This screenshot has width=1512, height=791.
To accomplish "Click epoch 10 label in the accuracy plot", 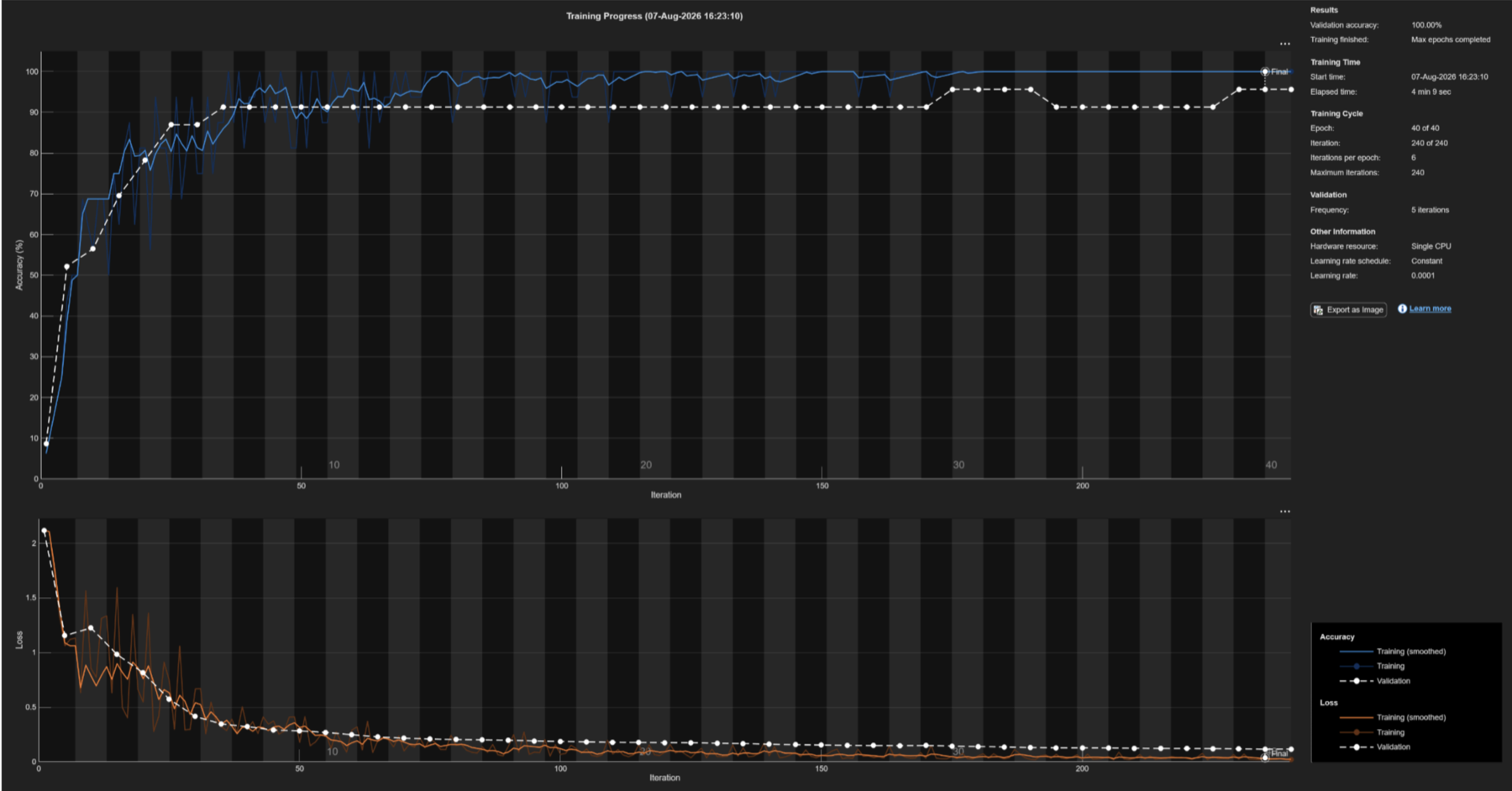I will click(x=334, y=464).
